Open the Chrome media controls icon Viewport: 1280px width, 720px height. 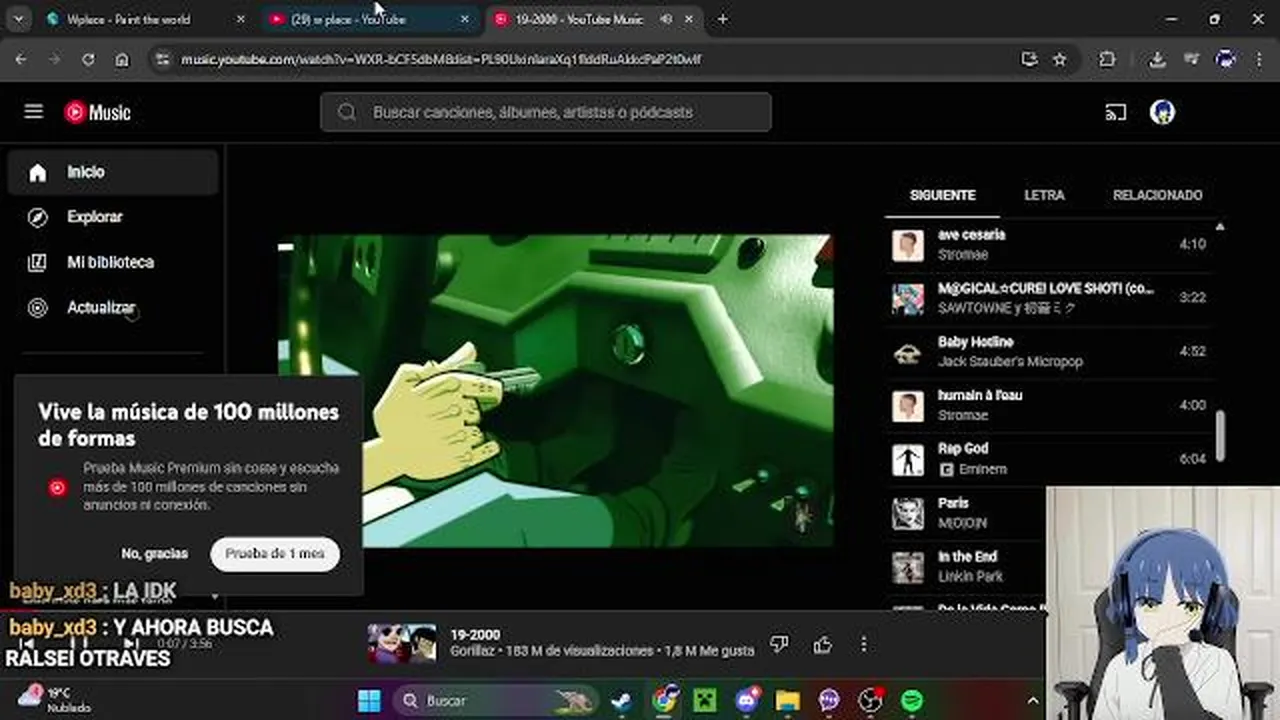pos(1191,59)
